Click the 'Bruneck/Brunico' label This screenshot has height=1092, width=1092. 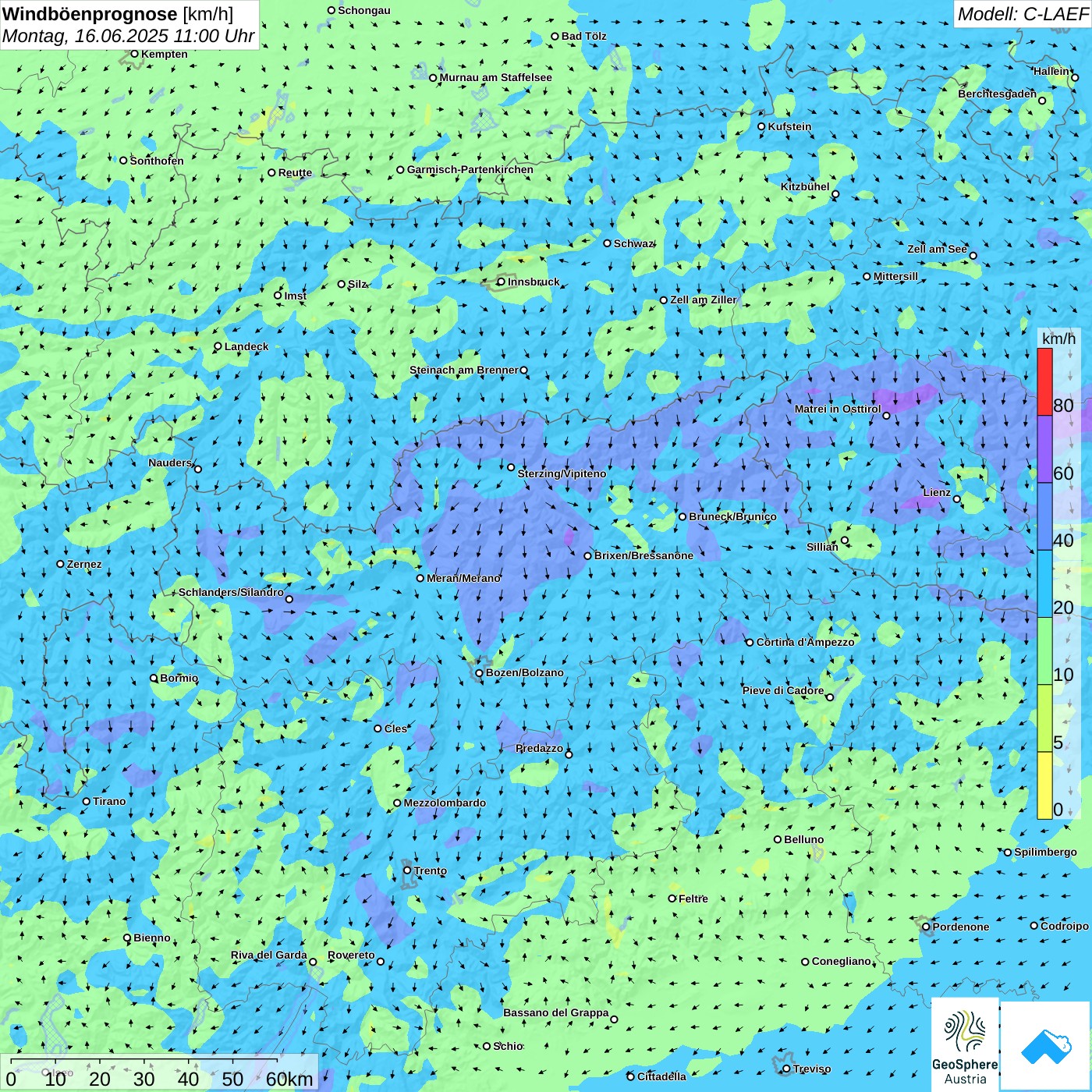pyautogui.click(x=732, y=516)
